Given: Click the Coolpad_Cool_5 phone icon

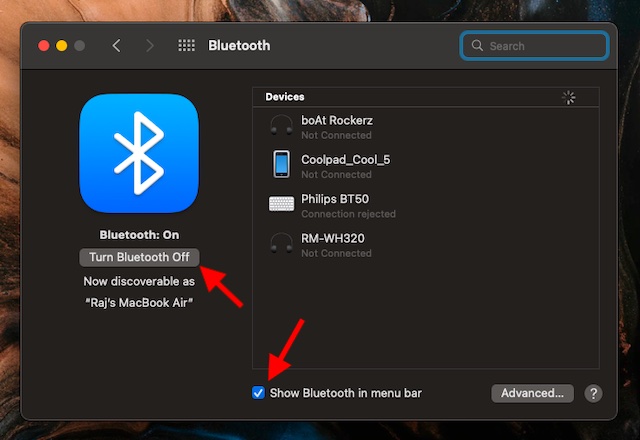Looking at the screenshot, I should pos(281,164).
